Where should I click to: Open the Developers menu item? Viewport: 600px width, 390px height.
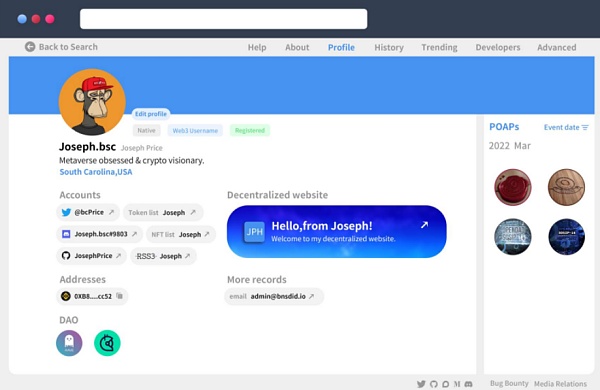coord(498,47)
